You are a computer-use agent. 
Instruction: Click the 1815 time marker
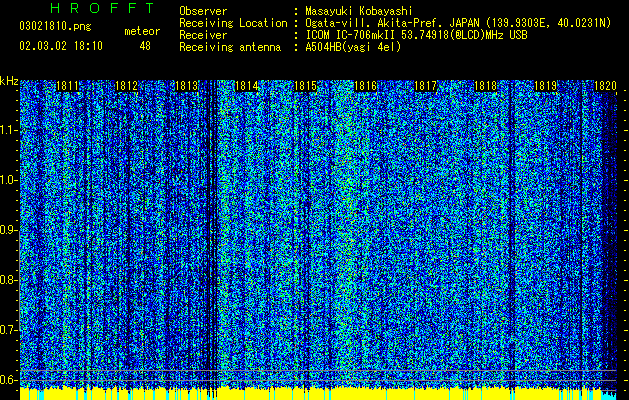306,86
